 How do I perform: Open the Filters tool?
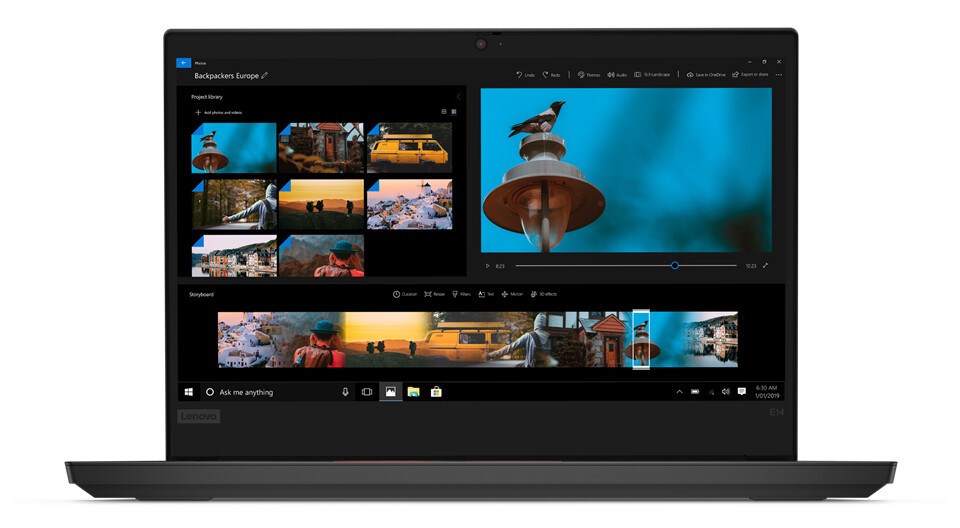point(461,295)
